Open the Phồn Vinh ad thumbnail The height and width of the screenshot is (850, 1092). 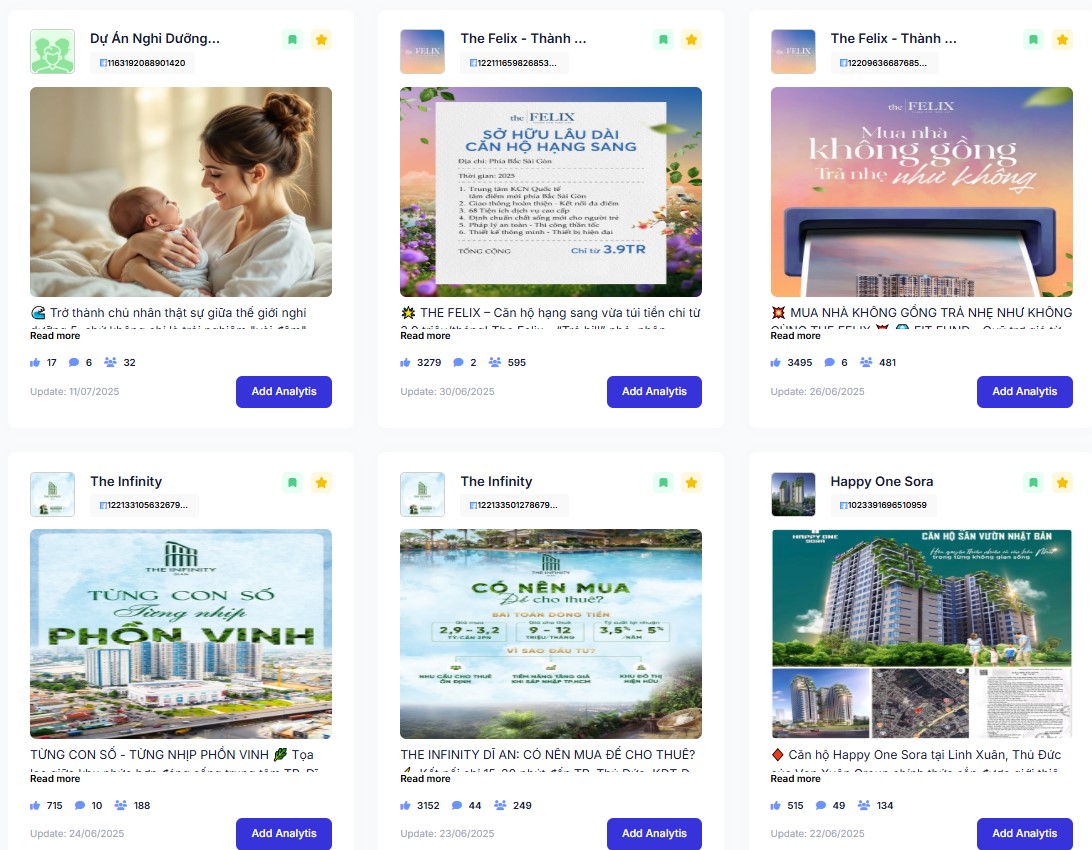[x=181, y=634]
